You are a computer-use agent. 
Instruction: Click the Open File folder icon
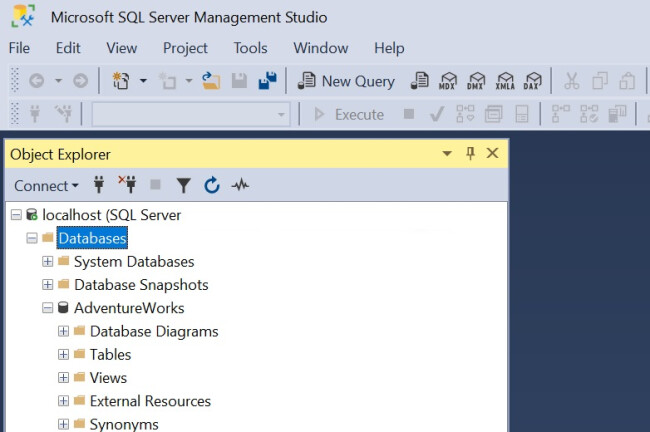click(211, 80)
